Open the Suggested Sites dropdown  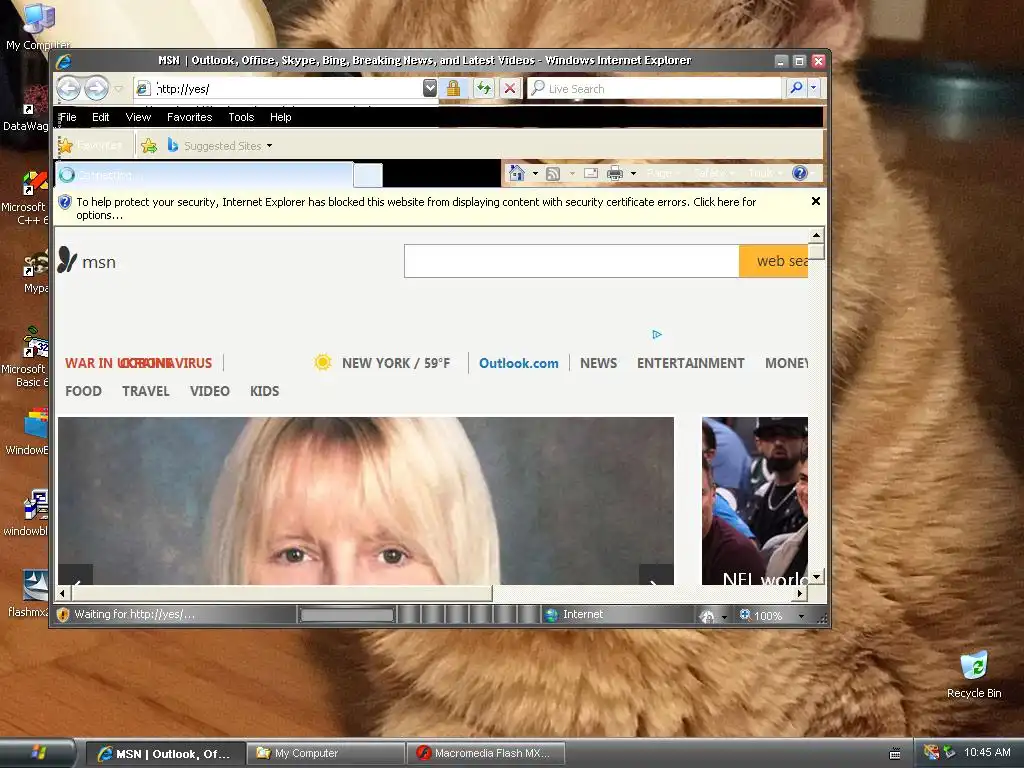pos(220,146)
